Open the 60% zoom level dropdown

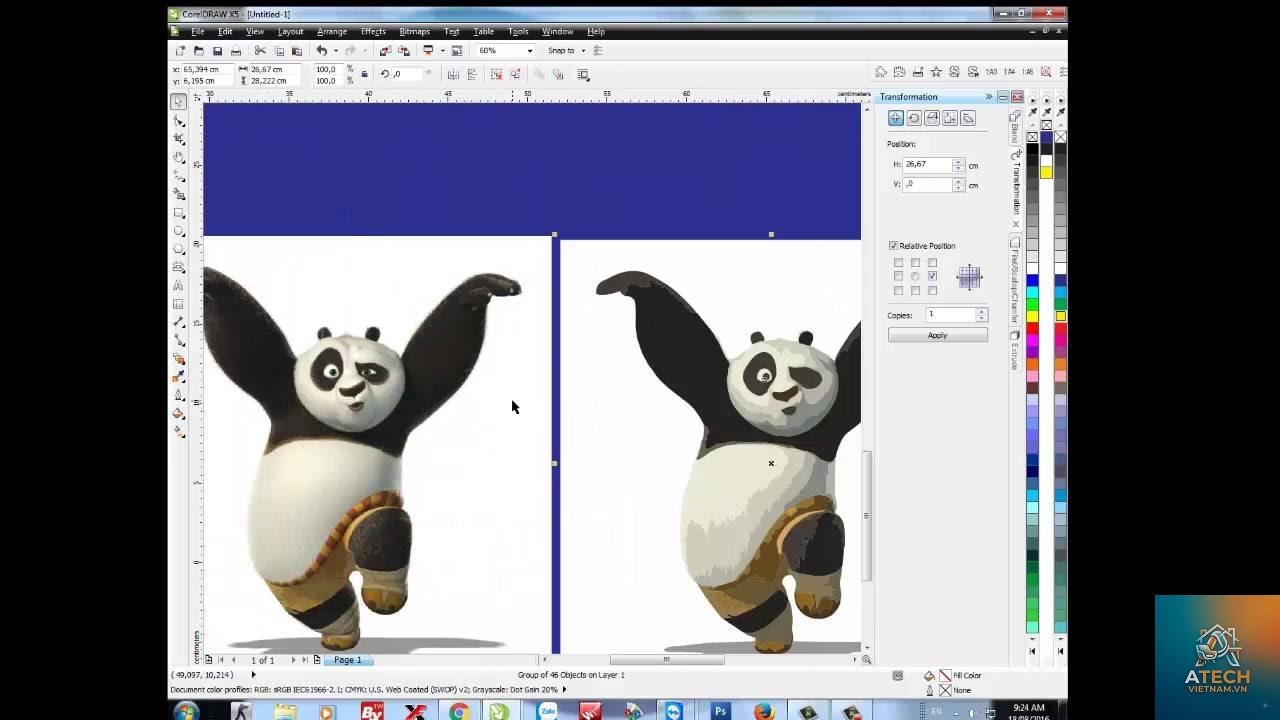[530, 50]
